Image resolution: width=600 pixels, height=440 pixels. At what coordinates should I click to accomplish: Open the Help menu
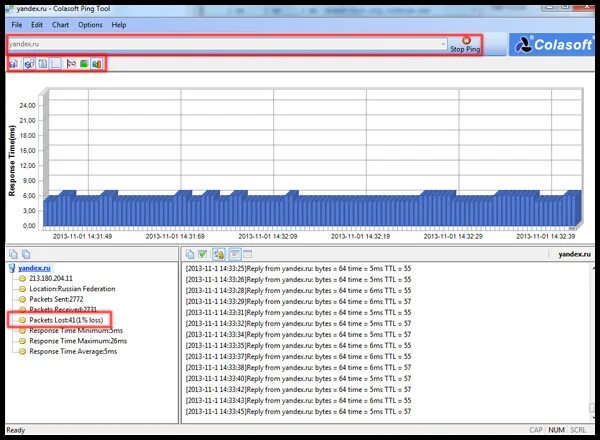pyautogui.click(x=119, y=25)
